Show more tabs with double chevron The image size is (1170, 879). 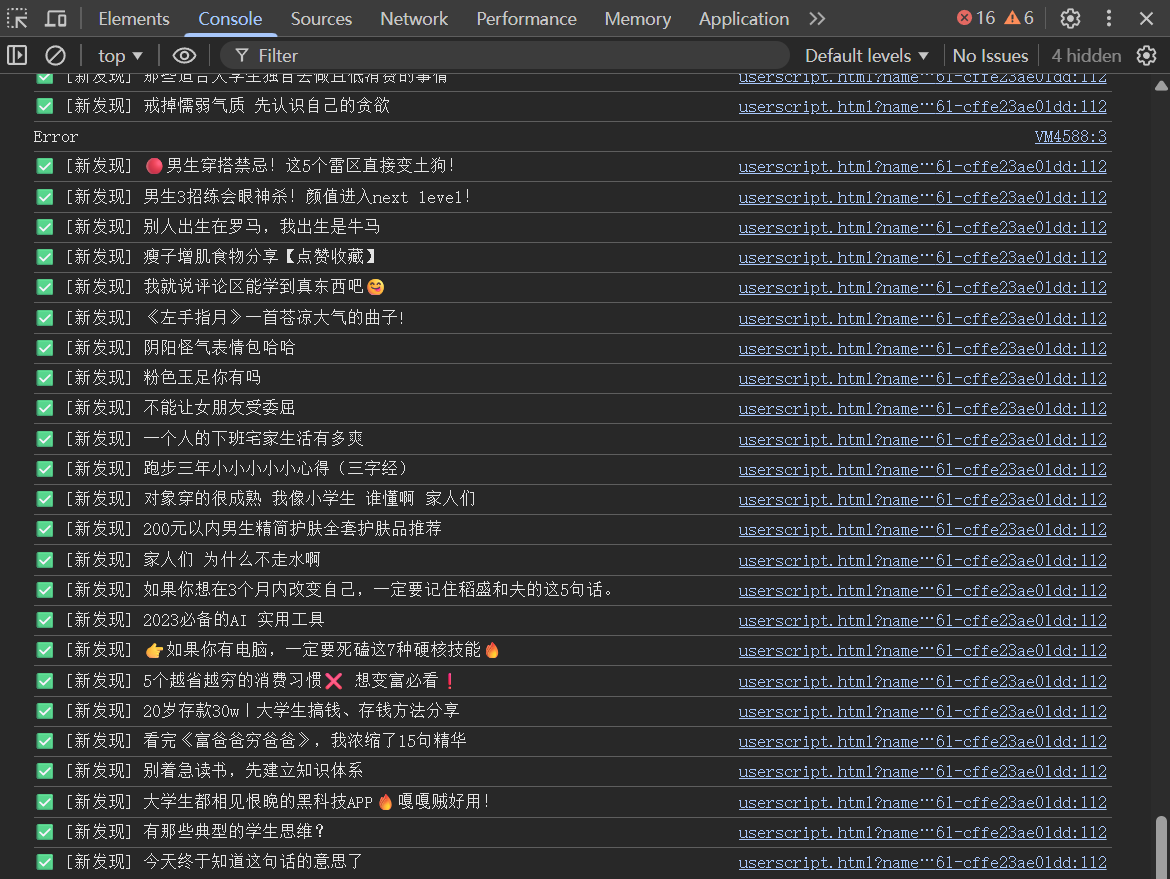(817, 18)
